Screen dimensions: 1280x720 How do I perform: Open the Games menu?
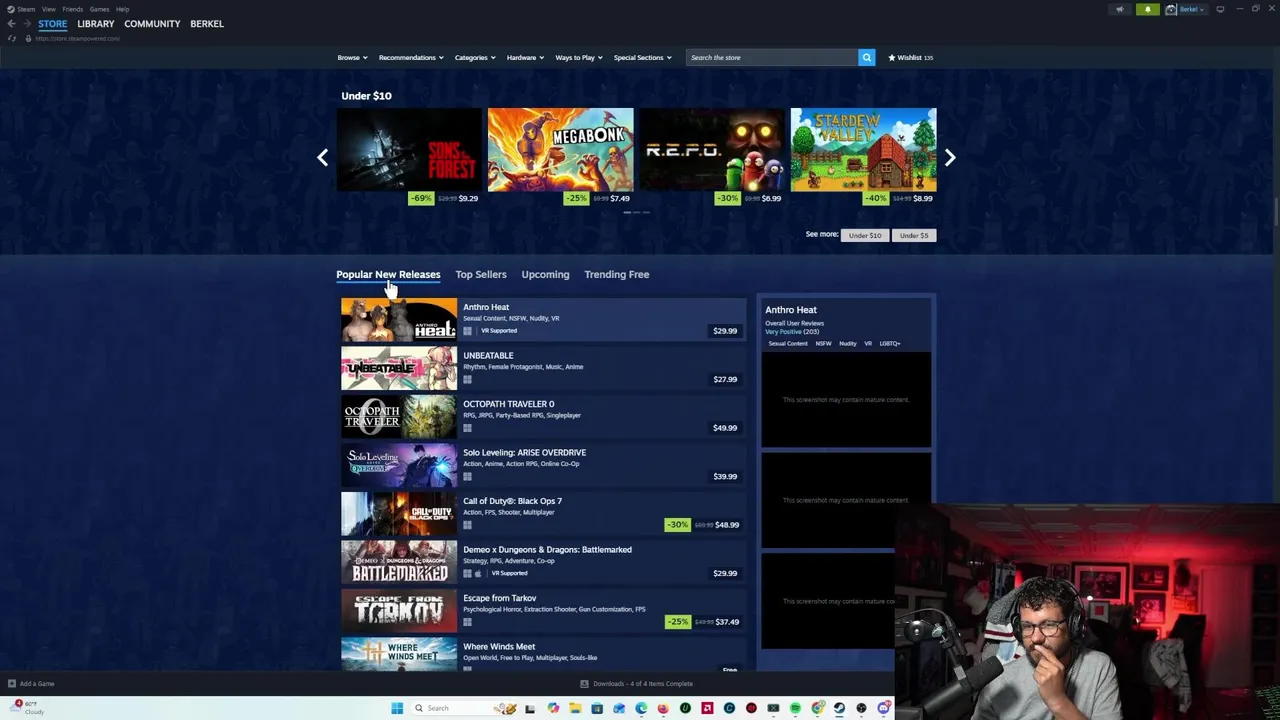99,9
